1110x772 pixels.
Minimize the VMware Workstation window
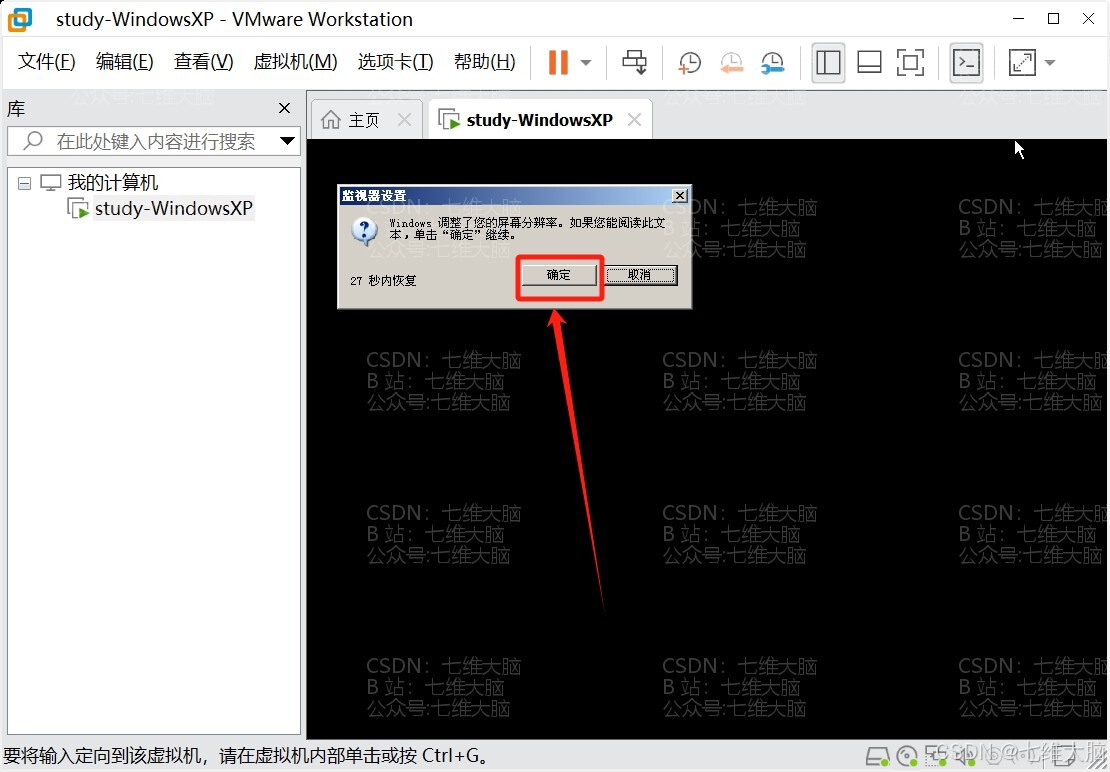tap(1019, 18)
